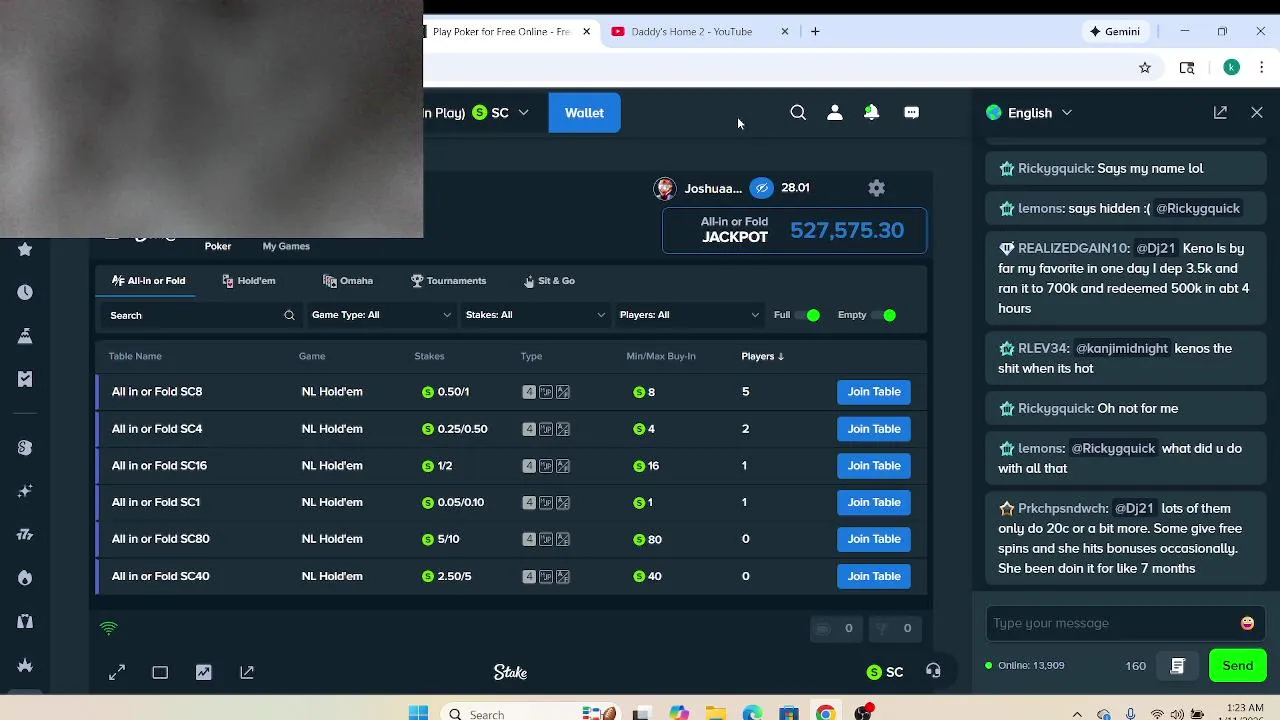Open the game in popout window
The width and height of the screenshot is (1280, 720).
pyautogui.click(x=247, y=672)
